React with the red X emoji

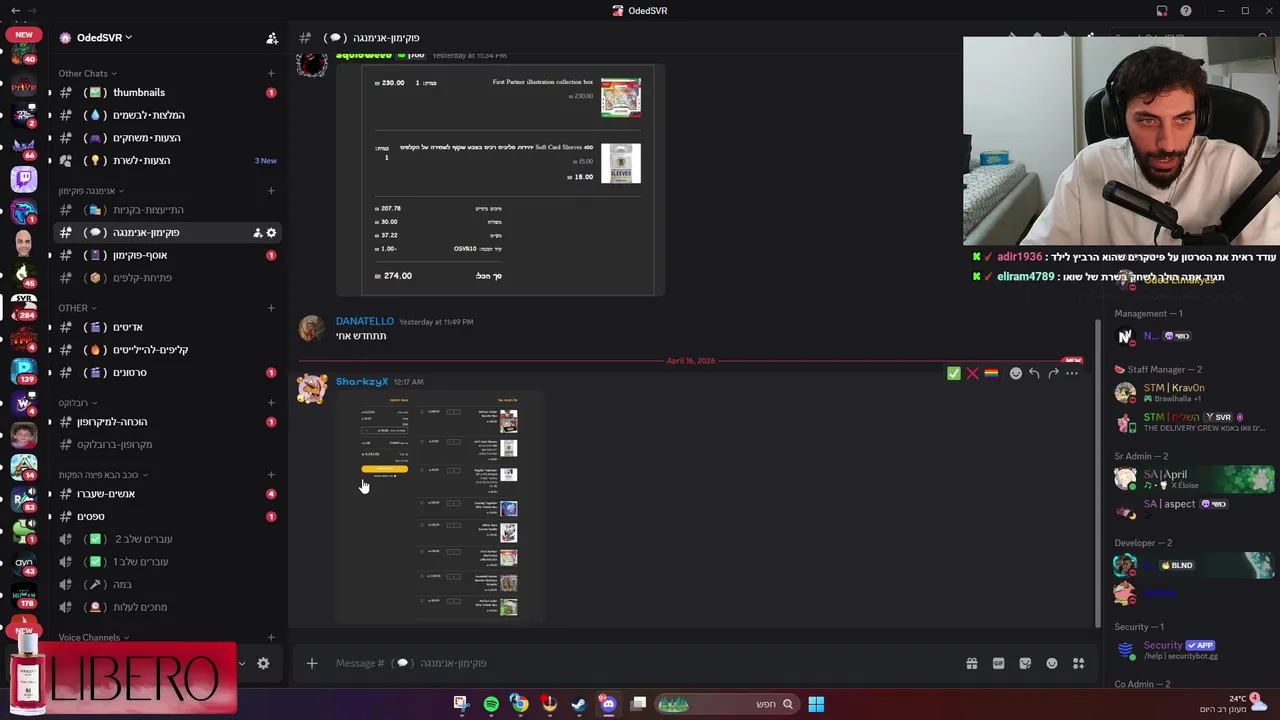[x=972, y=373]
